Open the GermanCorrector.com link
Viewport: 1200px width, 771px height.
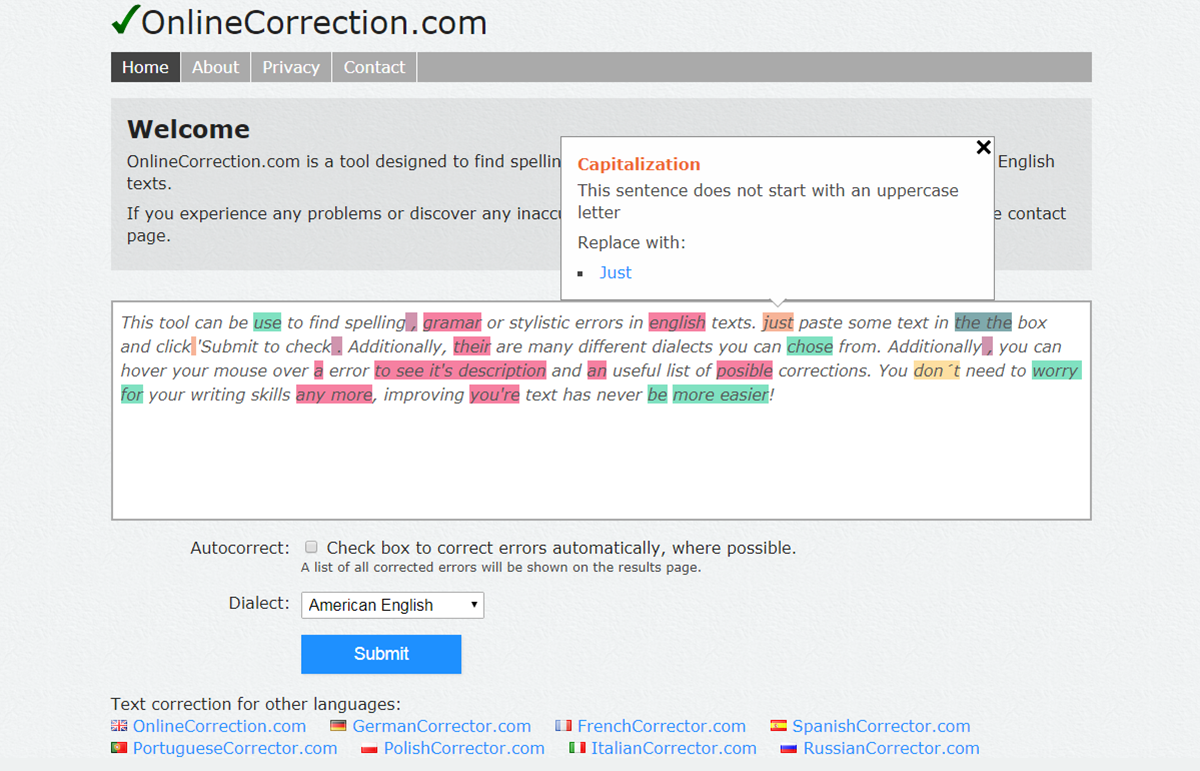click(x=441, y=726)
